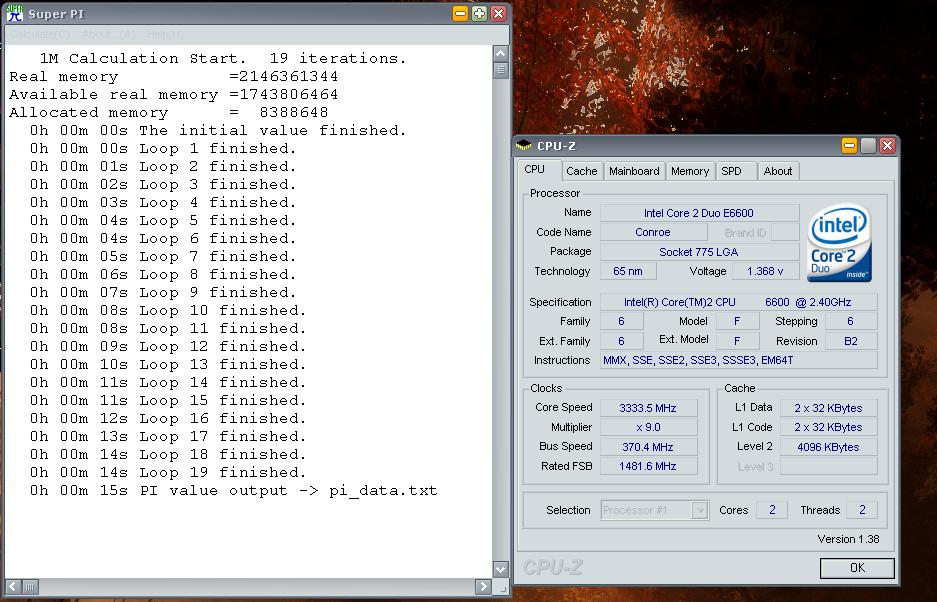937x602 pixels.
Task: Click the Multiplier value 'x 9.0'
Action: 648,427
